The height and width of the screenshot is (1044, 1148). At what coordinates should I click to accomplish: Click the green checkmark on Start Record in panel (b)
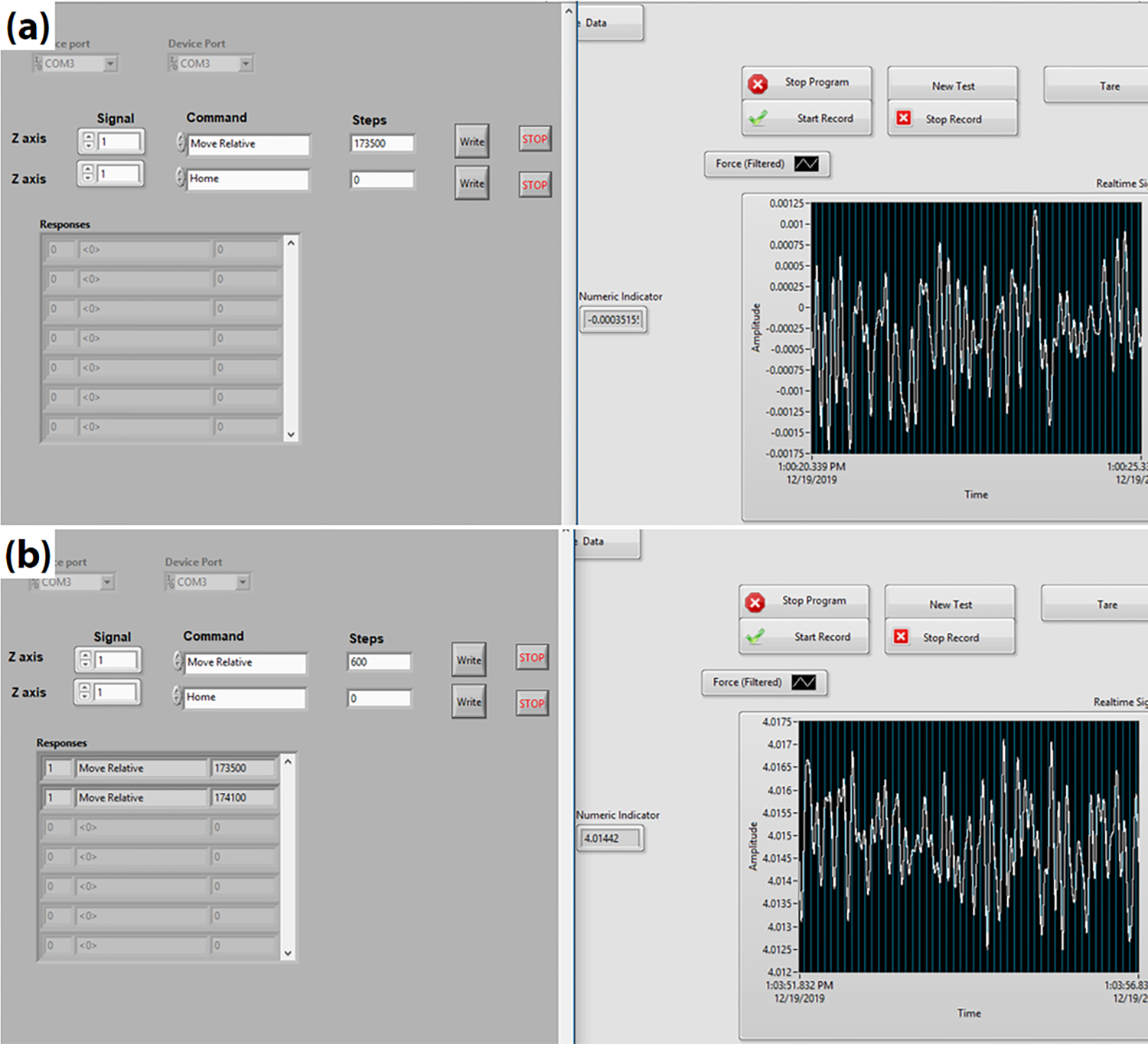click(755, 637)
